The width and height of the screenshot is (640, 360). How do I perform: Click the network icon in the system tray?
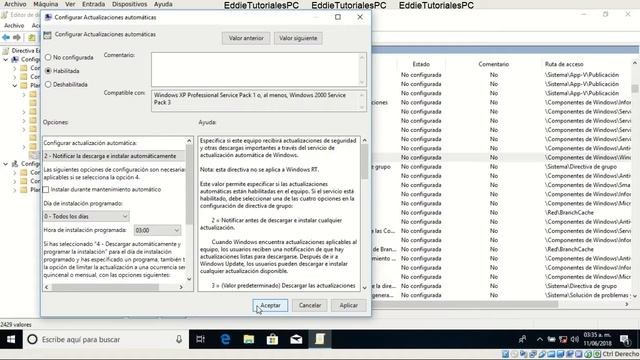(x=563, y=339)
